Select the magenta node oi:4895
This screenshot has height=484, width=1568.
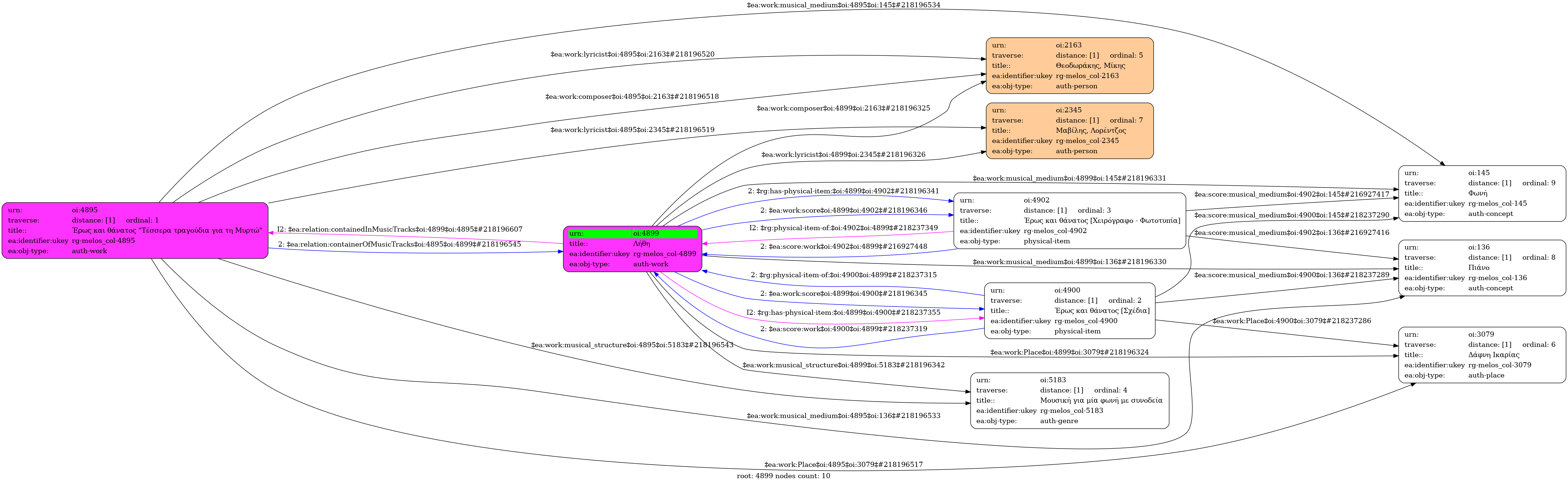pyautogui.click(x=135, y=231)
